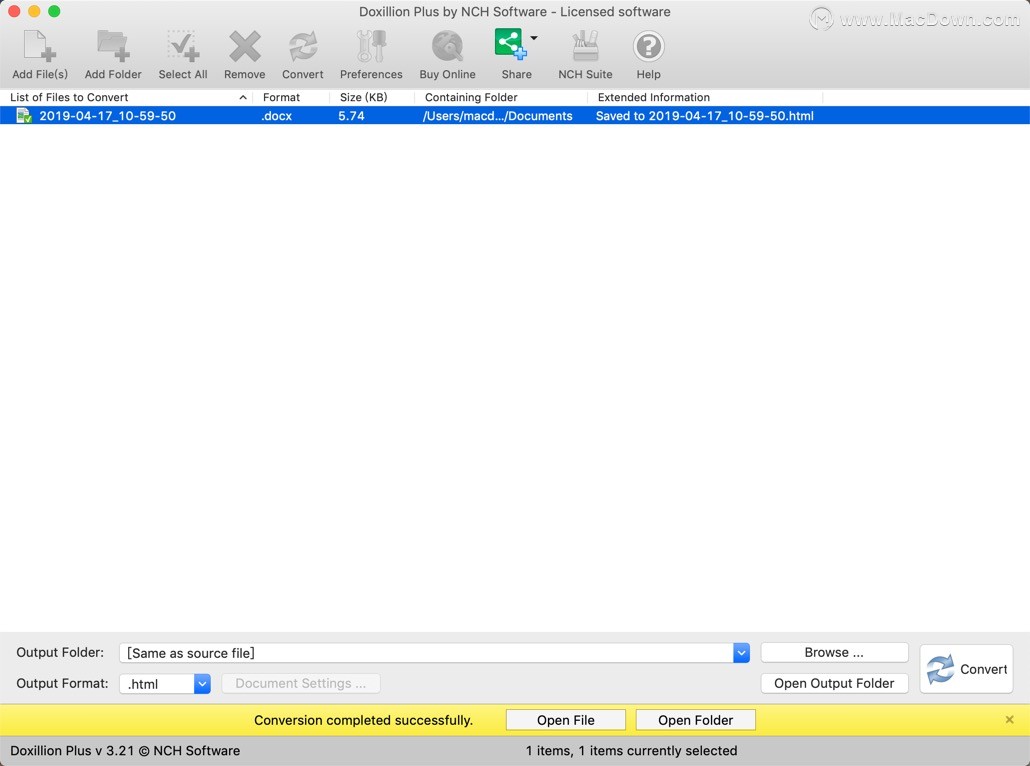Expand the Share dropdown arrow
The image size is (1030, 766).
[534, 38]
